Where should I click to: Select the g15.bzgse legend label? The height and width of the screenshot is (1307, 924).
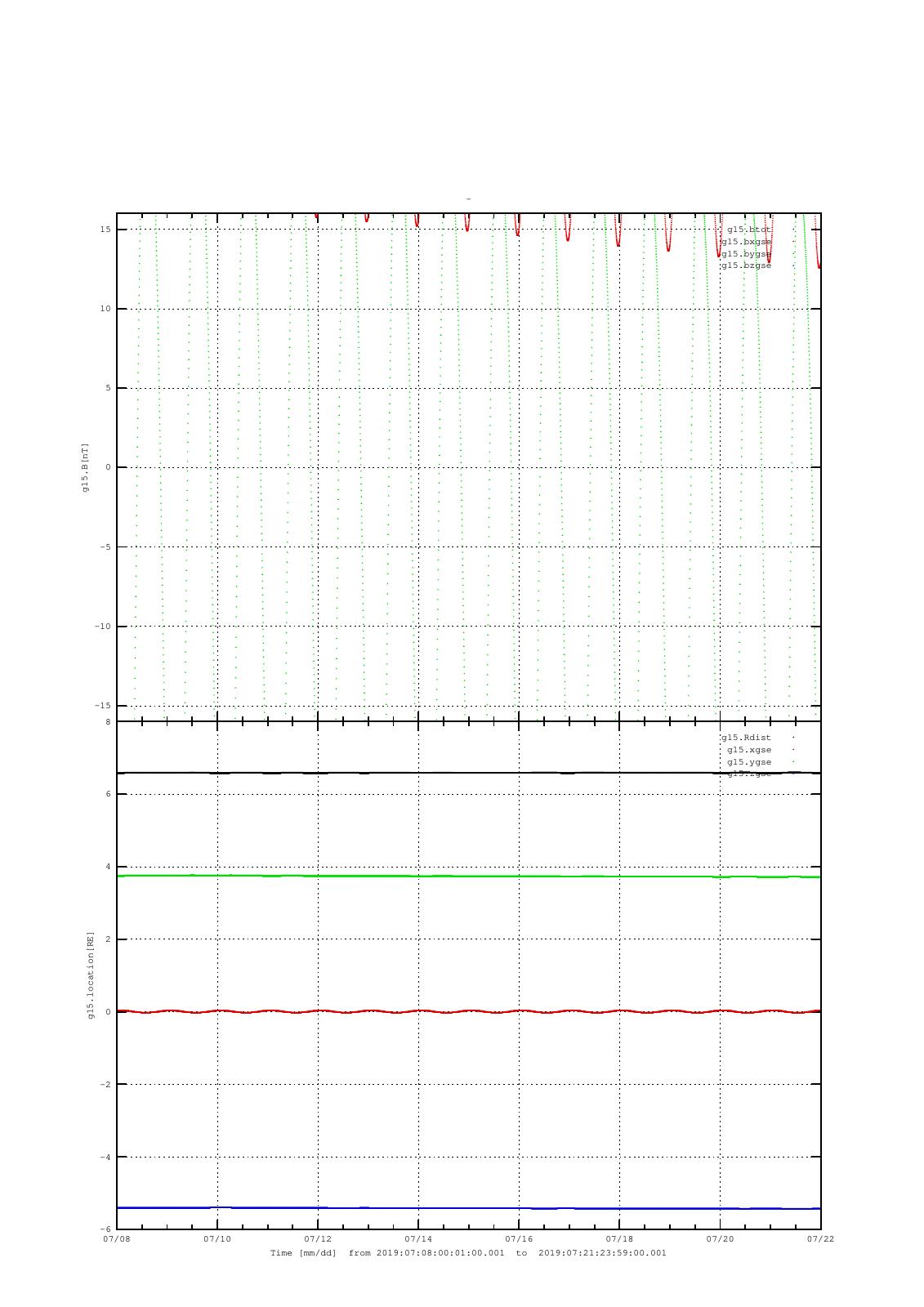[x=746, y=265]
